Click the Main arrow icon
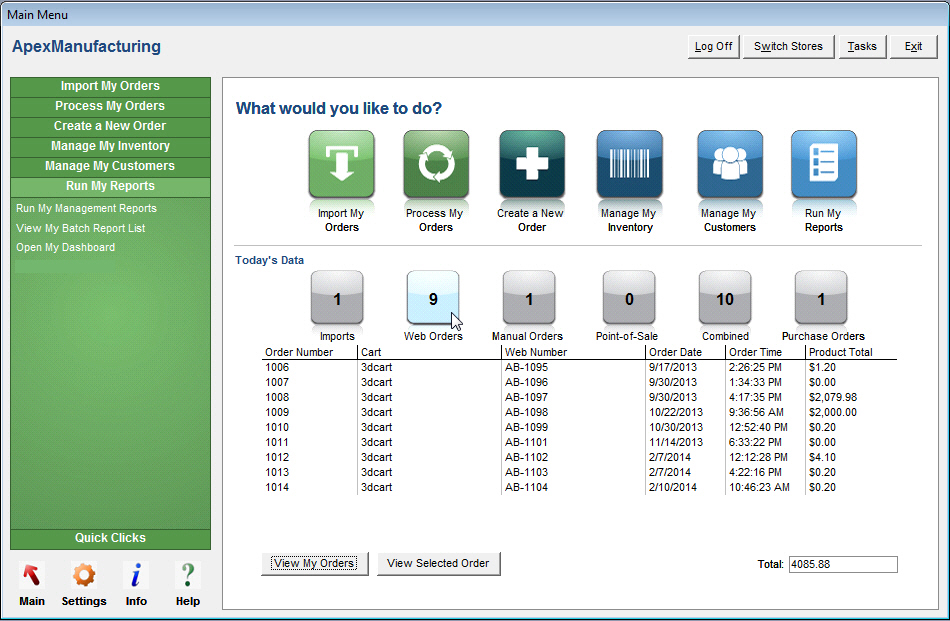This screenshot has height=621, width=950. (x=32, y=576)
